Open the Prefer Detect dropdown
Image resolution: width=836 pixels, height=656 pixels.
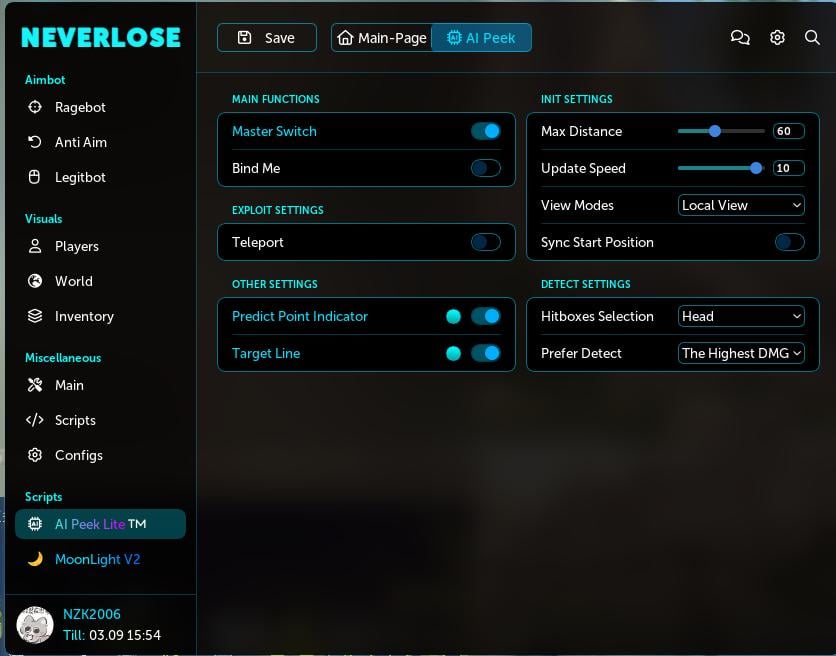741,353
